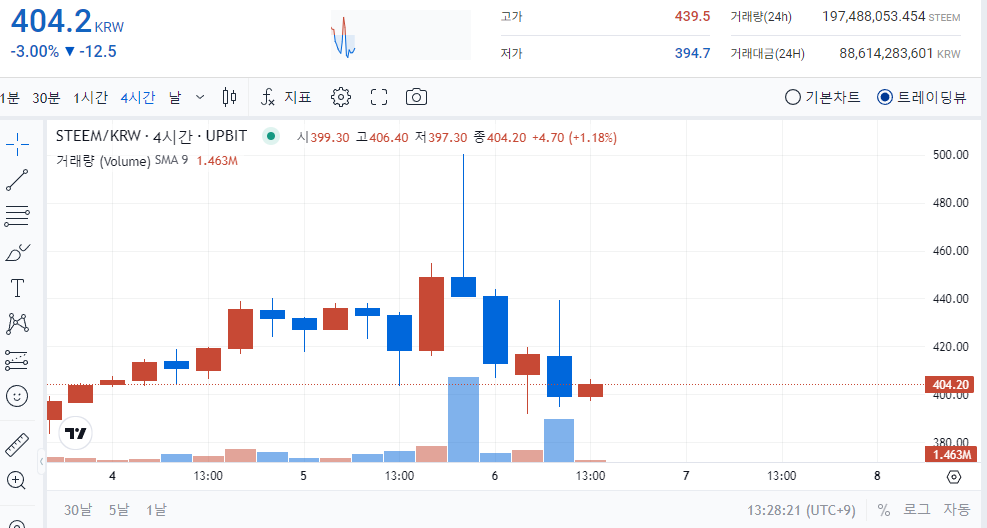Open the price scale settings gear
The height and width of the screenshot is (528, 987).
[x=954, y=476]
